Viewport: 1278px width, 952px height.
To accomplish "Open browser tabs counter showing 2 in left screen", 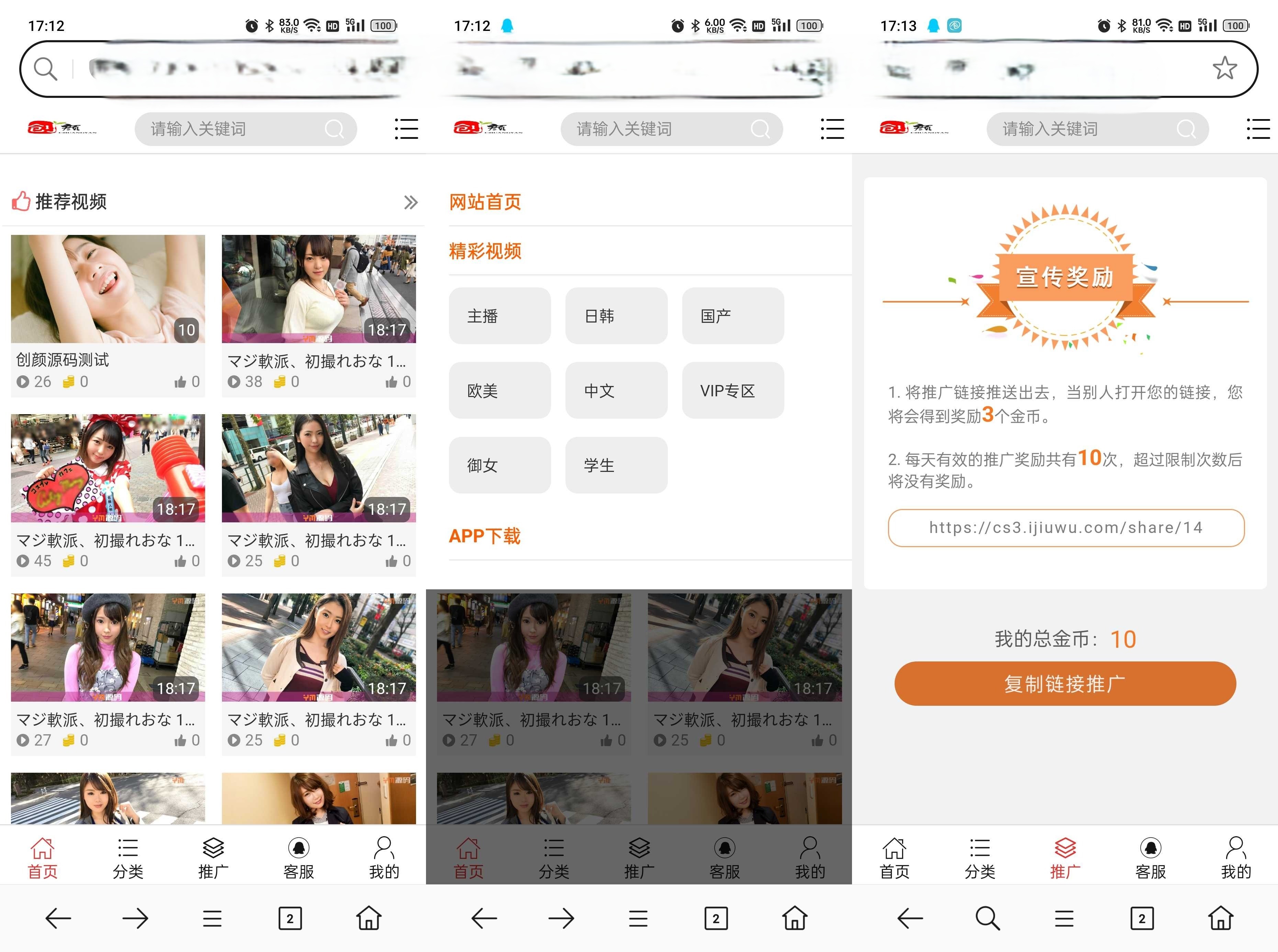I will point(289,918).
